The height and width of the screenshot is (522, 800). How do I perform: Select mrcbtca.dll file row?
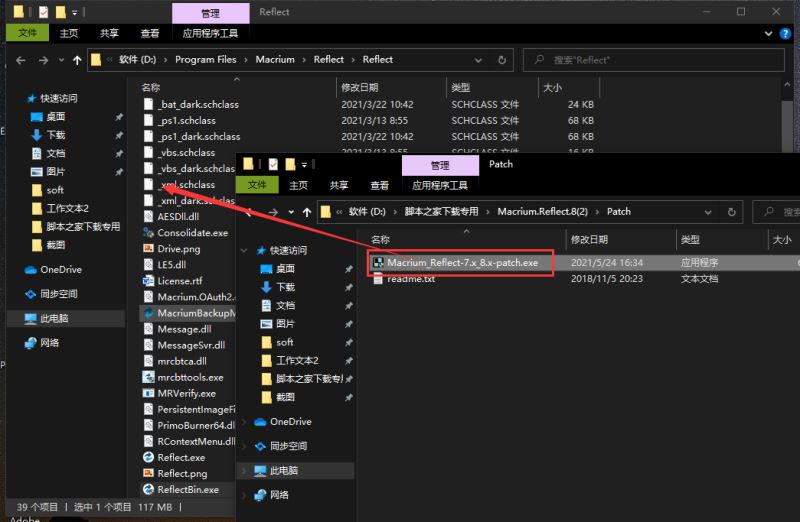tap(189, 361)
